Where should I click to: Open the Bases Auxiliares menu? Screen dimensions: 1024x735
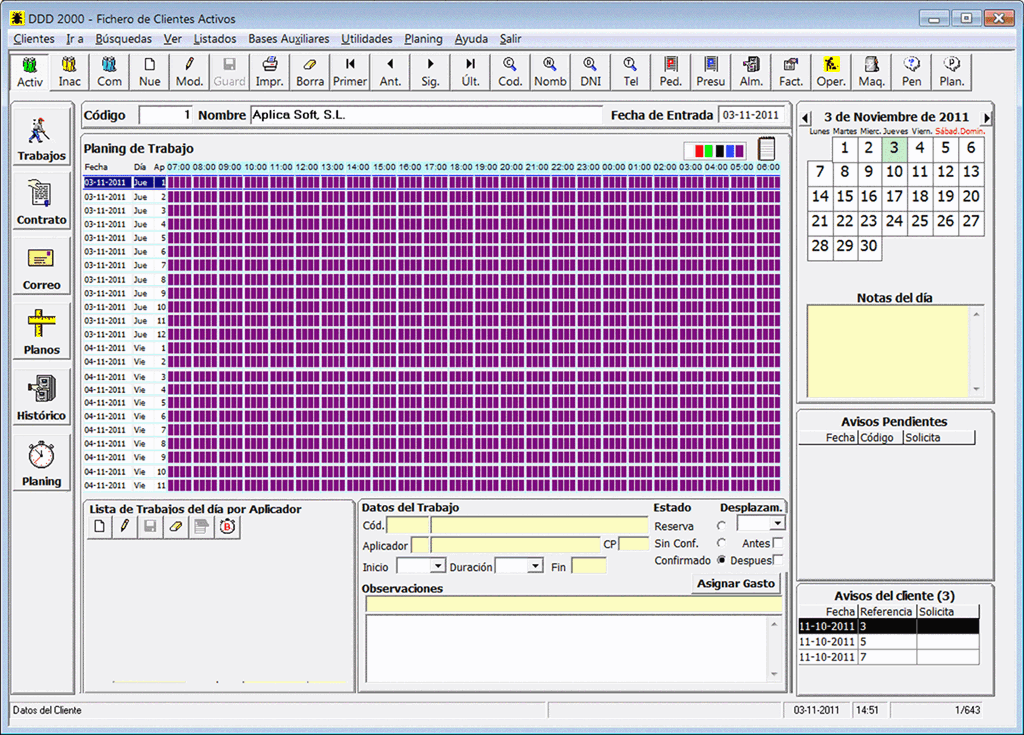point(288,39)
